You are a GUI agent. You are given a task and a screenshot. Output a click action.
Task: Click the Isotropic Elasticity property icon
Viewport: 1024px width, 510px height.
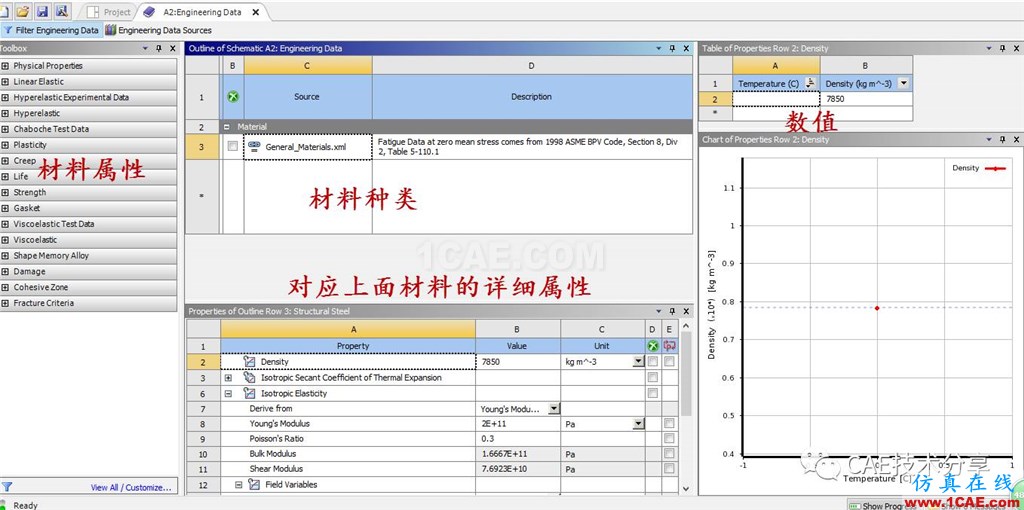249,393
